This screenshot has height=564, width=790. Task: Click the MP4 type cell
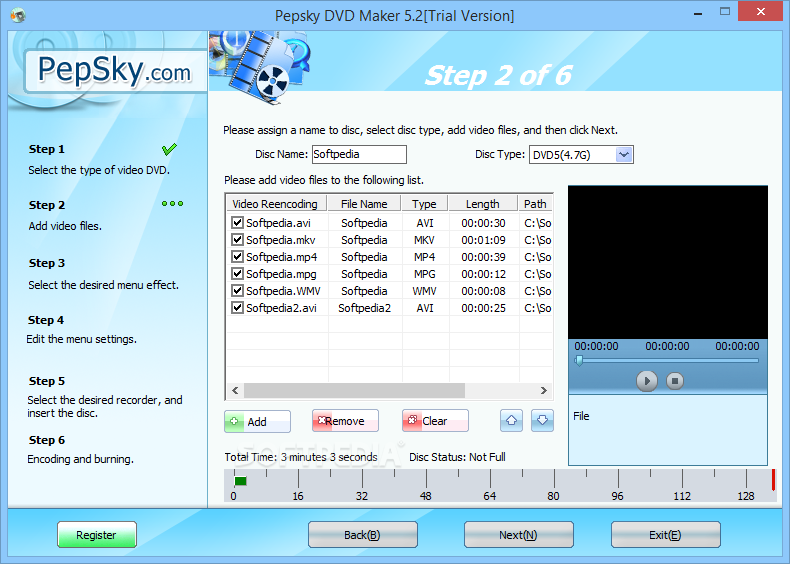425,257
